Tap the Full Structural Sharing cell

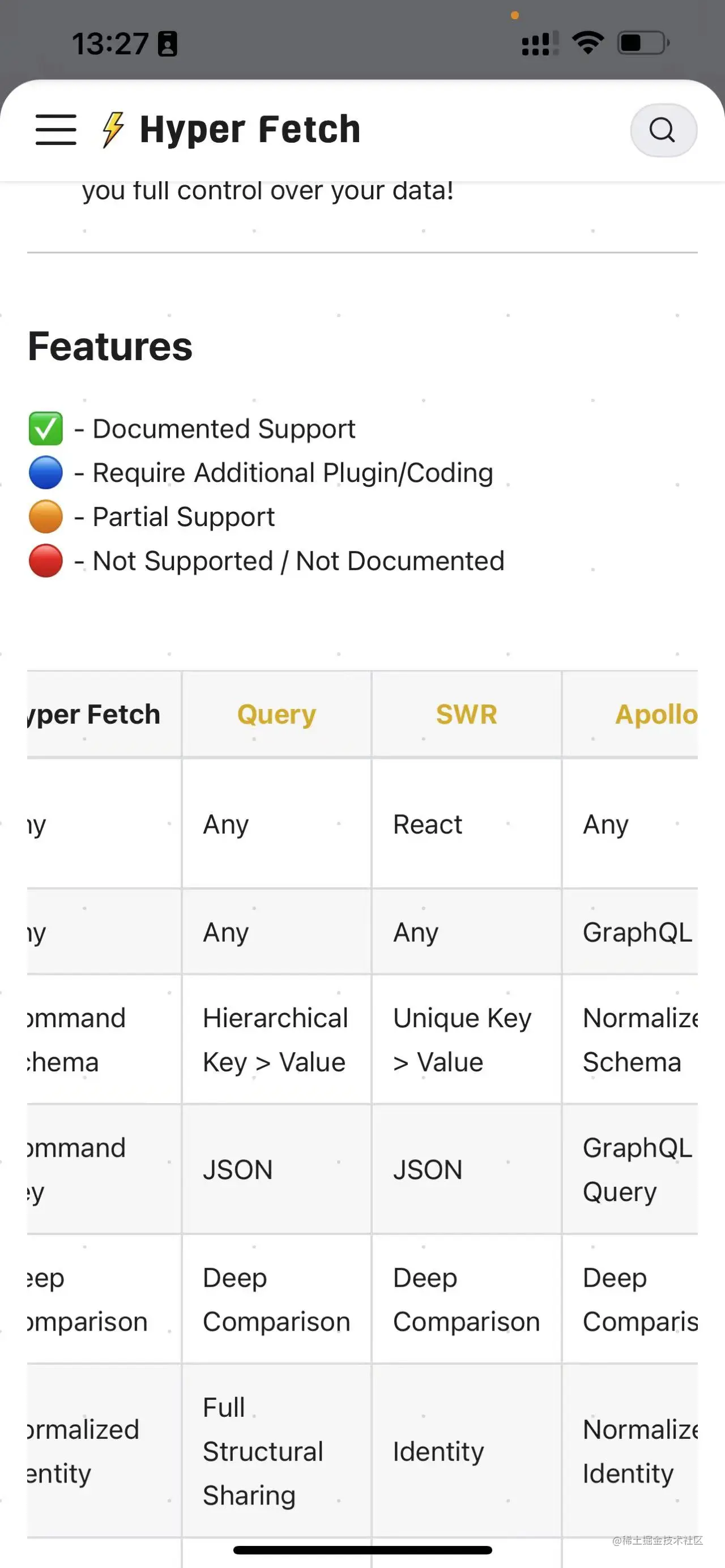coord(263,1451)
